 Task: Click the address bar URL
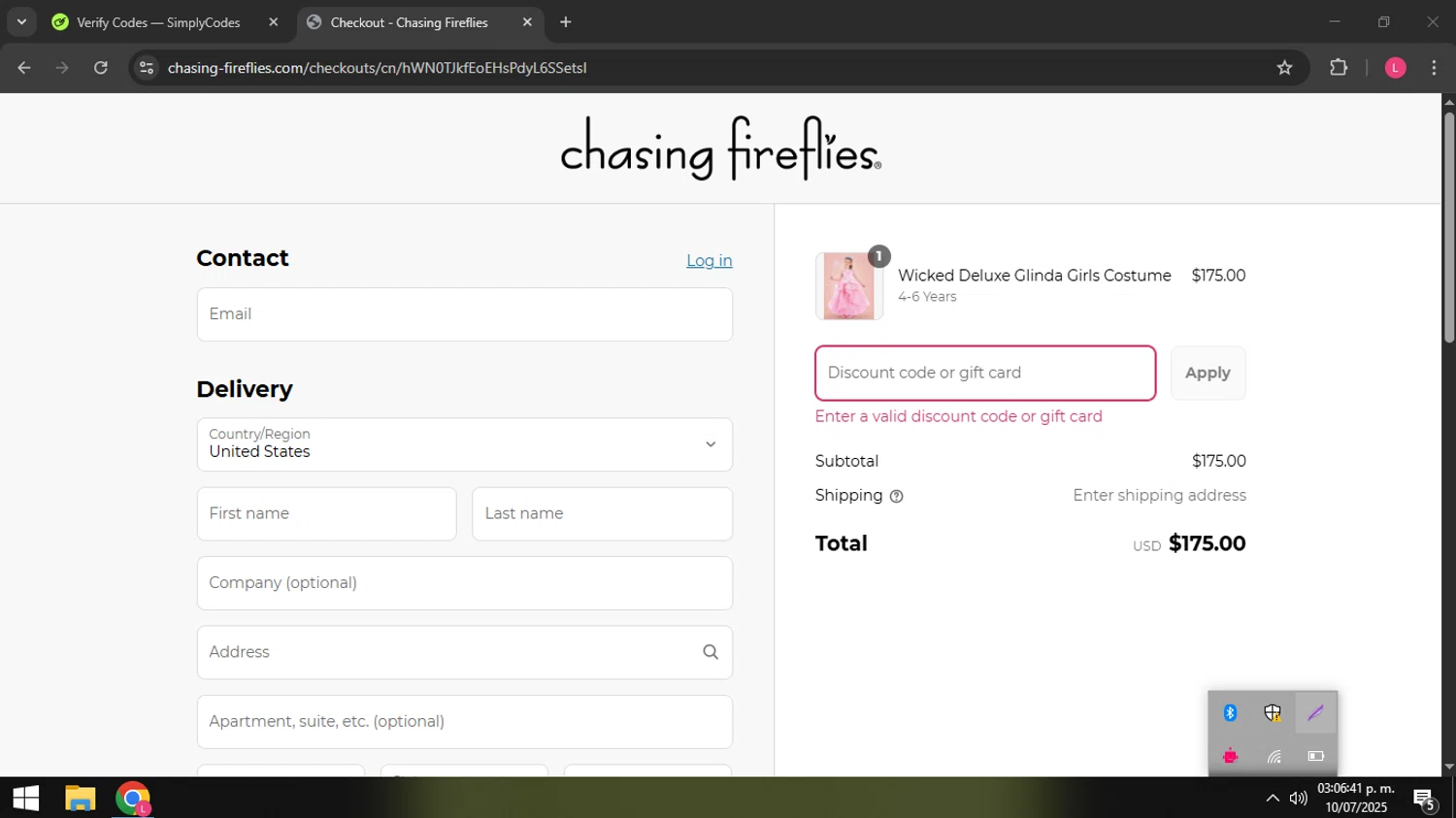pyautogui.click(x=377, y=68)
